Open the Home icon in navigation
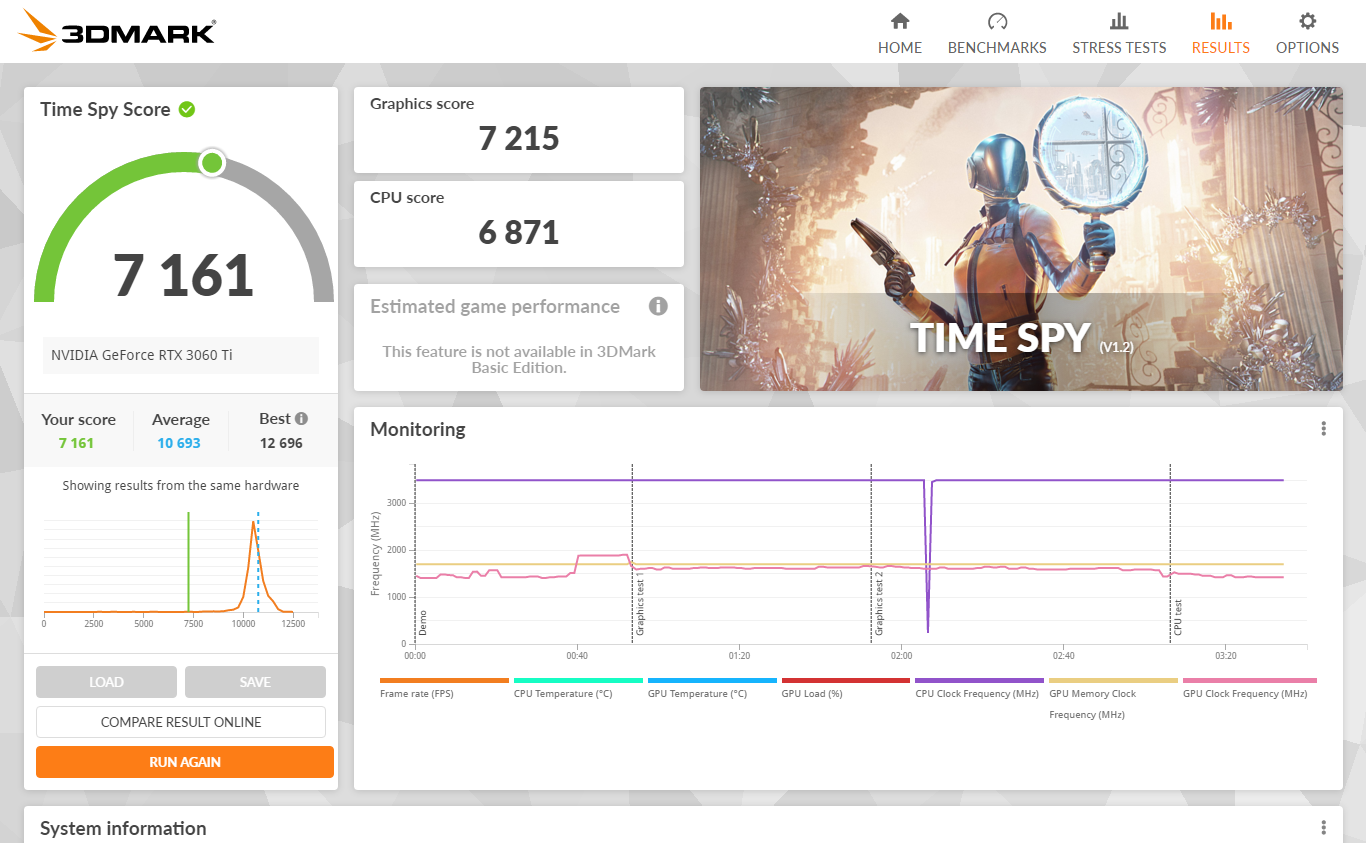Image resolution: width=1366 pixels, height=843 pixels. point(900,21)
